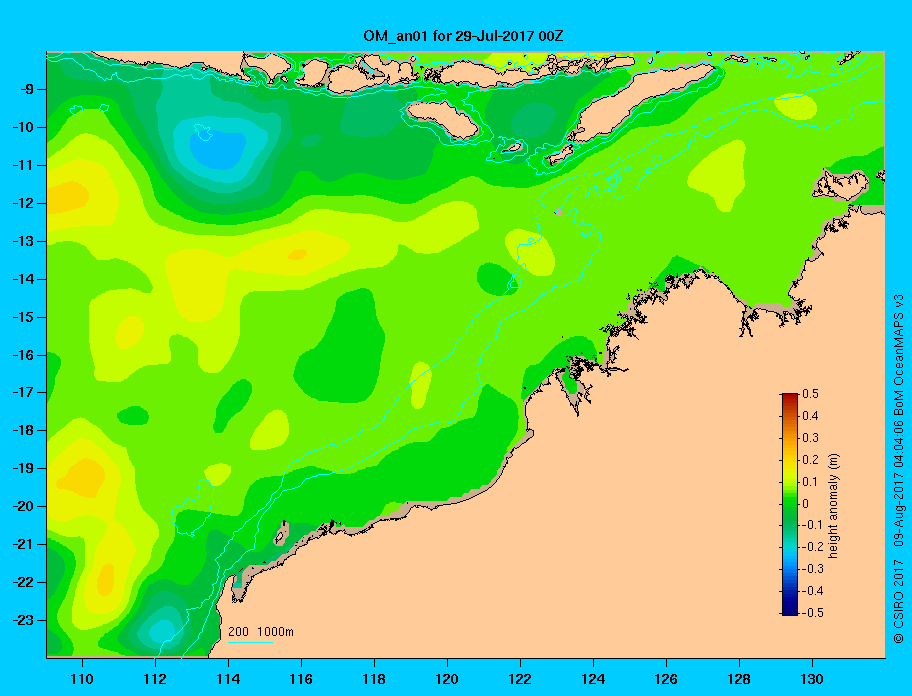Click the '-0.2' colorbar tick label

tap(812, 547)
